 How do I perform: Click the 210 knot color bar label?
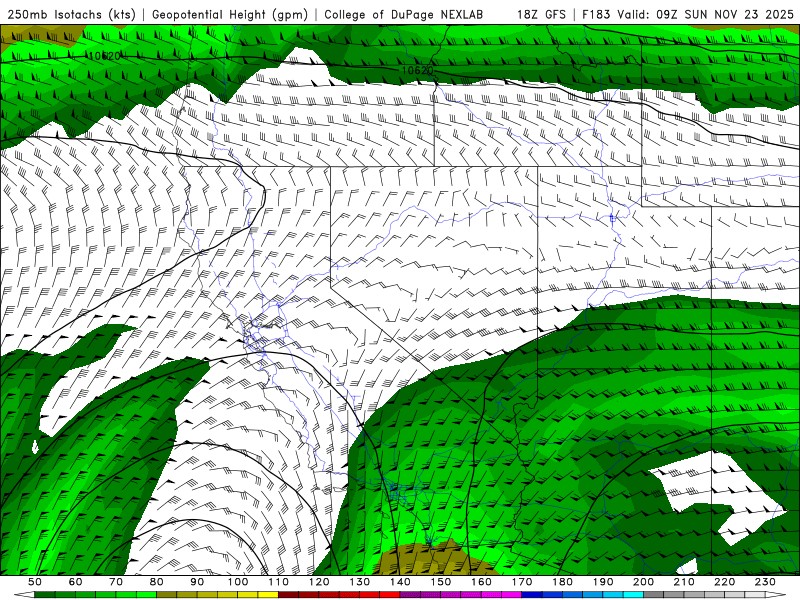pos(684,582)
